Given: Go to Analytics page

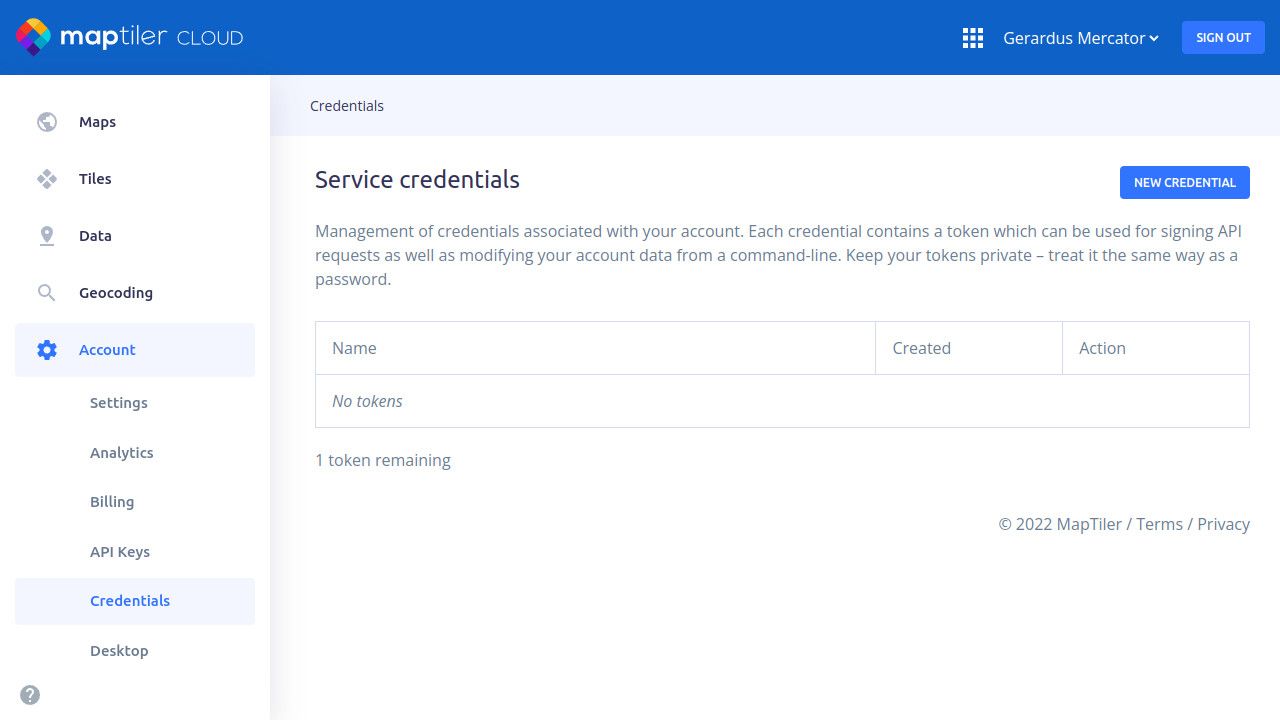Looking at the screenshot, I should click(x=122, y=453).
